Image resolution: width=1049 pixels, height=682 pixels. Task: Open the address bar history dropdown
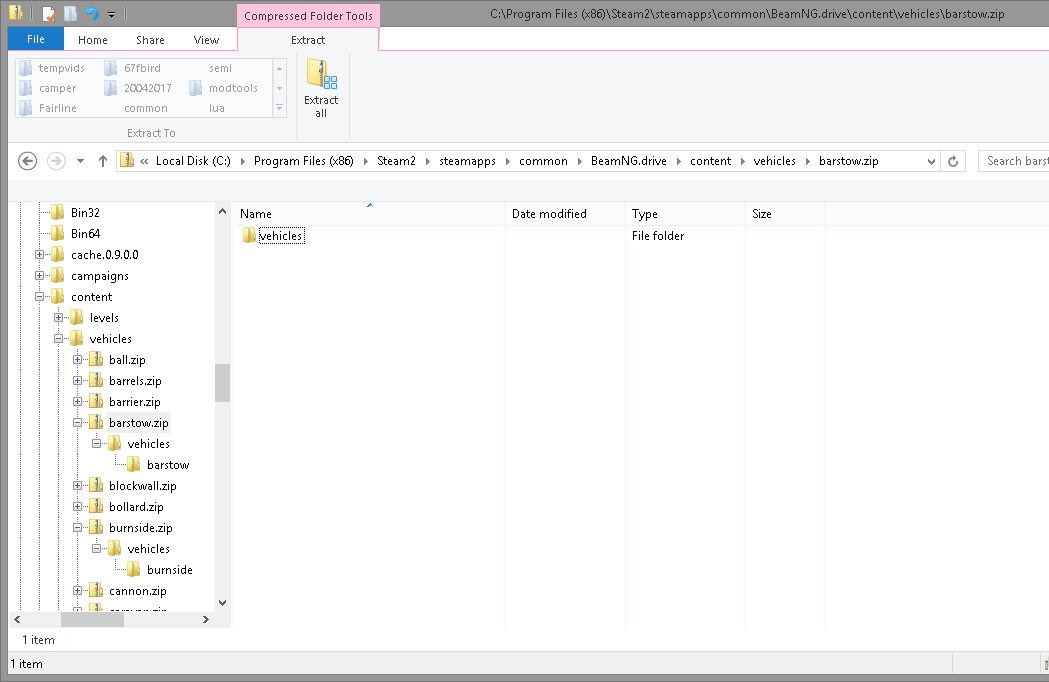click(x=931, y=161)
